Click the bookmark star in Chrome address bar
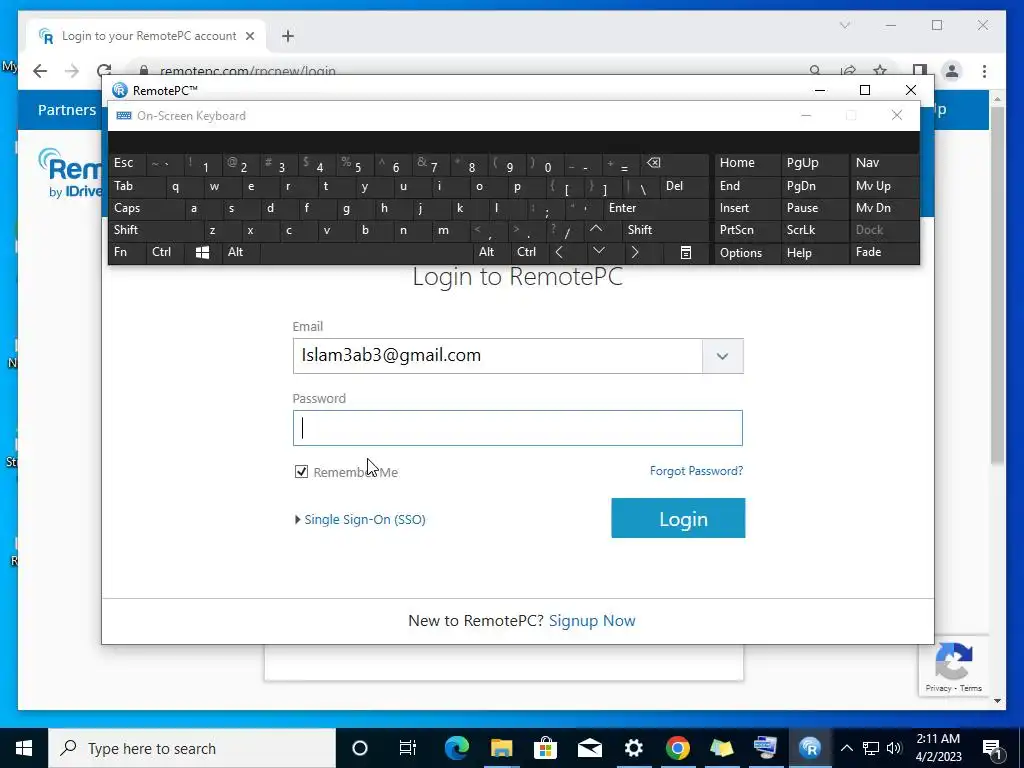This screenshot has height=768, width=1024. coord(880,71)
